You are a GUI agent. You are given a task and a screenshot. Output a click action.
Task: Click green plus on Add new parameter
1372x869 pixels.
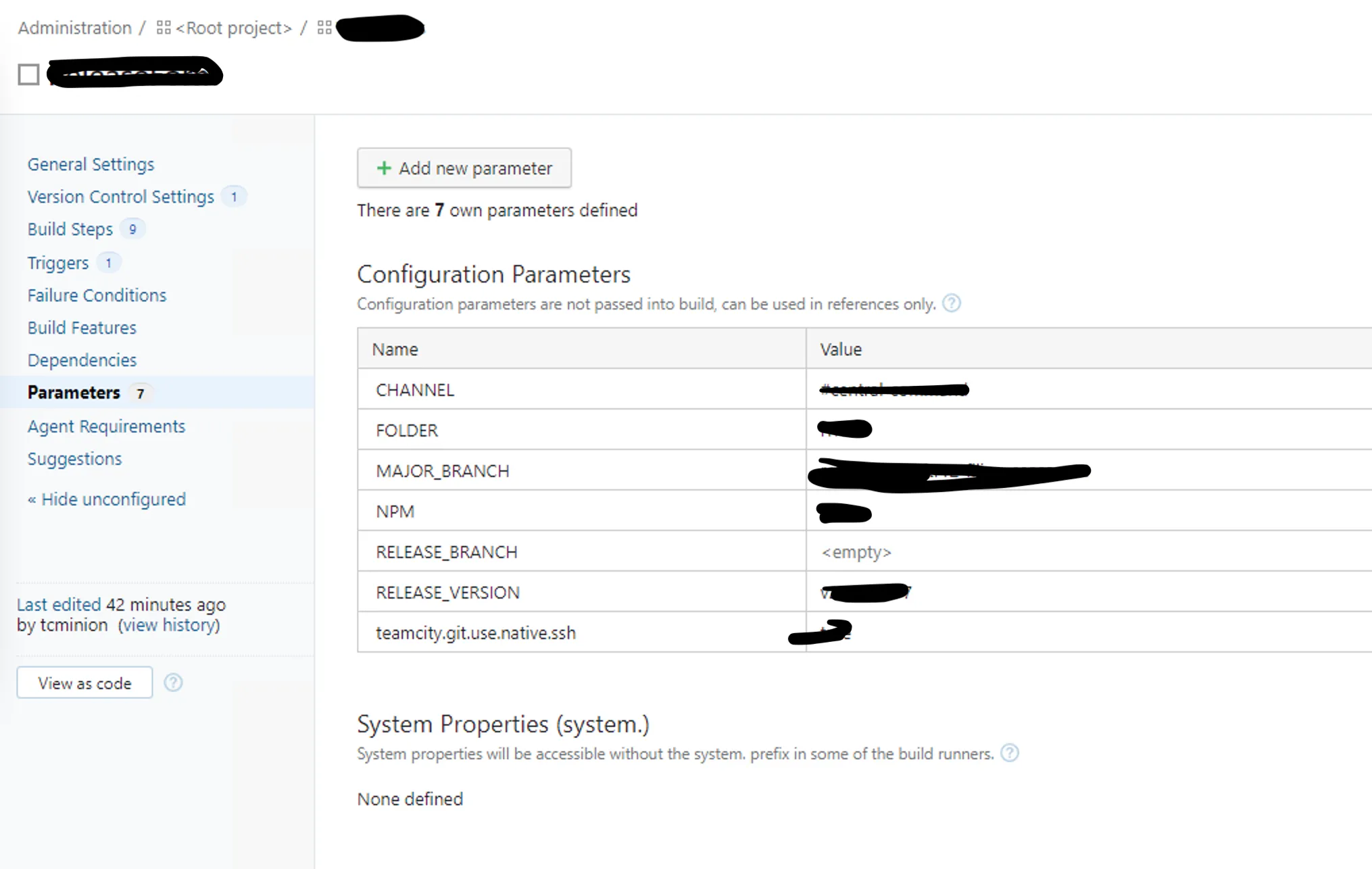pos(384,168)
